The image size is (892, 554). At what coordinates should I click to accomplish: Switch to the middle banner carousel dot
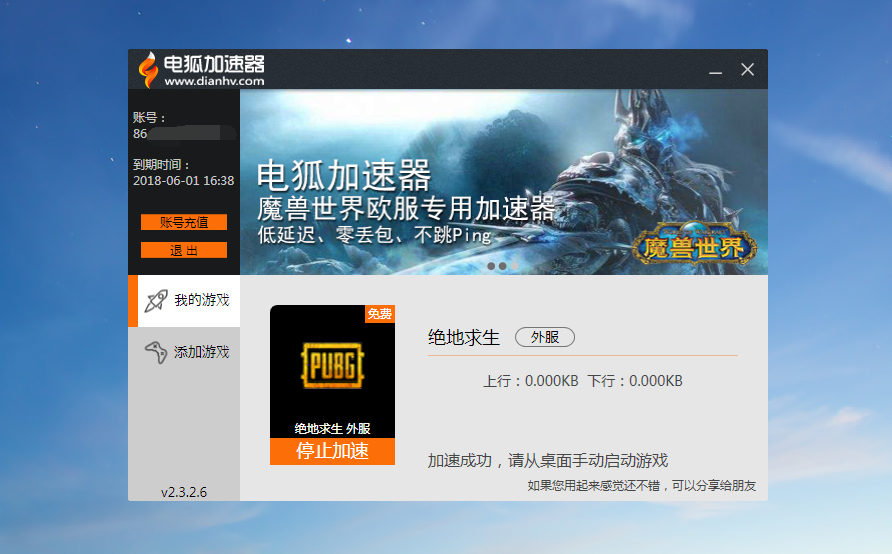(503, 267)
